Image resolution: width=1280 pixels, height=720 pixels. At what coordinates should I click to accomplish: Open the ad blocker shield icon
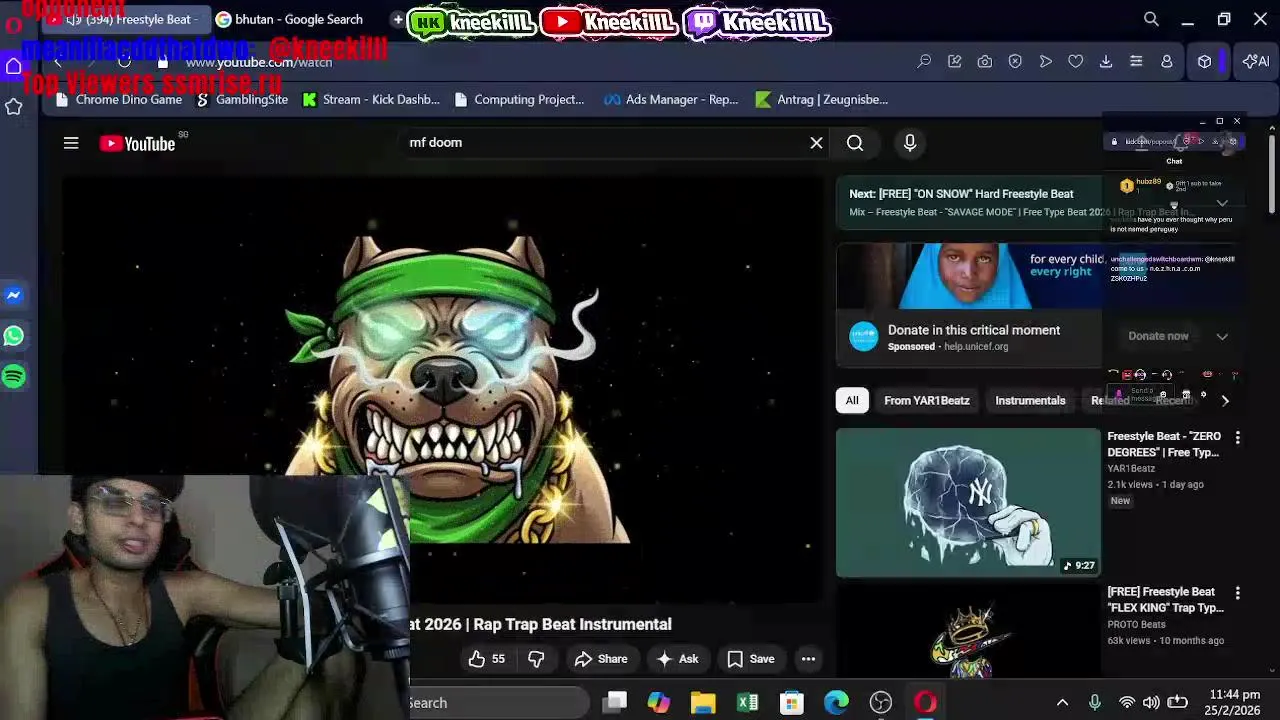pos(1015,62)
